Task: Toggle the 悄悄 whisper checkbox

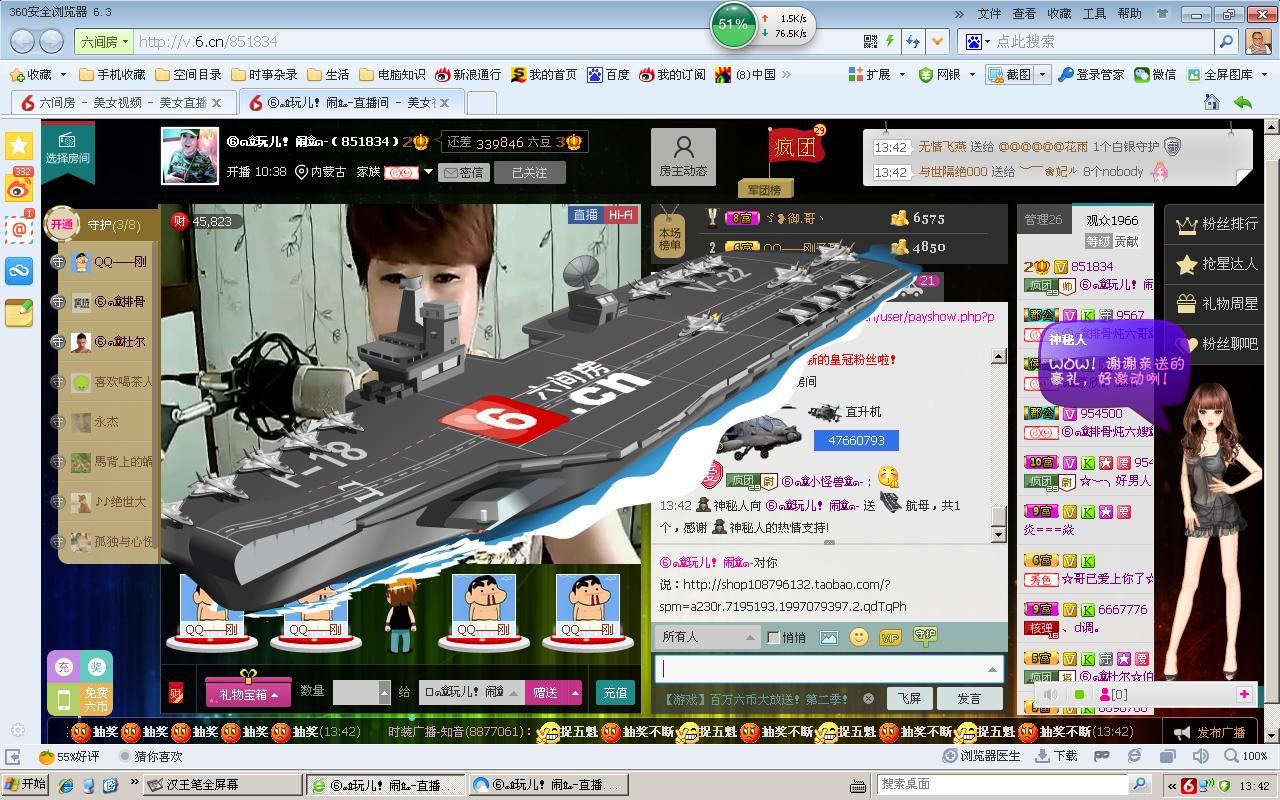Action: [x=773, y=637]
